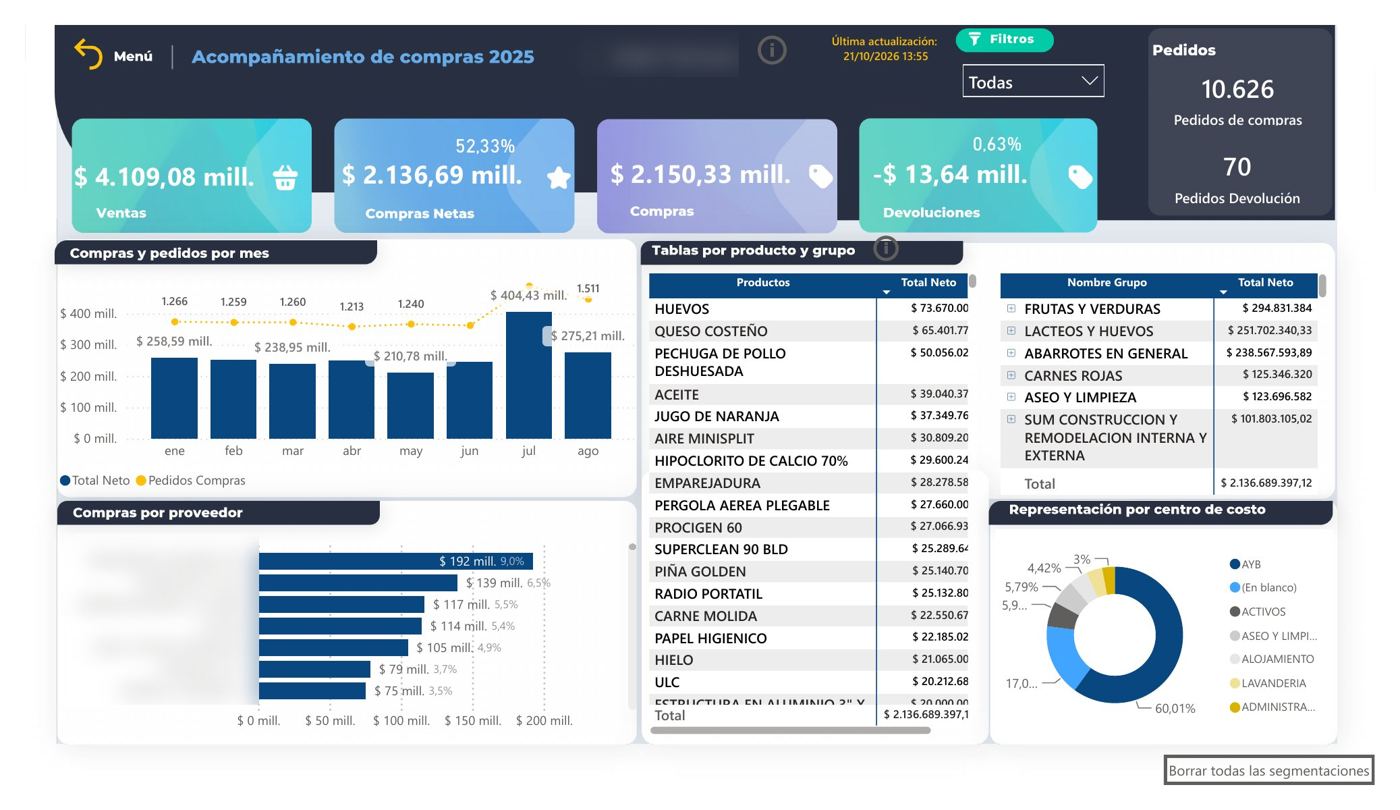Expand SUM CONSTRUCCION Y REMODELACION group

[x=1011, y=420]
